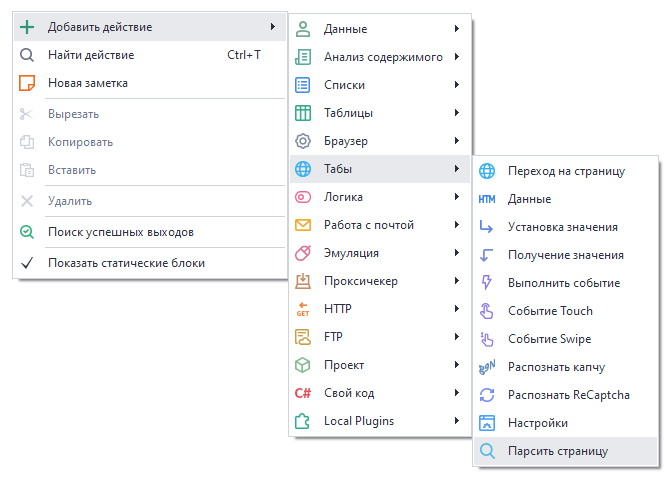Open the Анализ содержимого category
The image size is (670, 478).
(383, 57)
